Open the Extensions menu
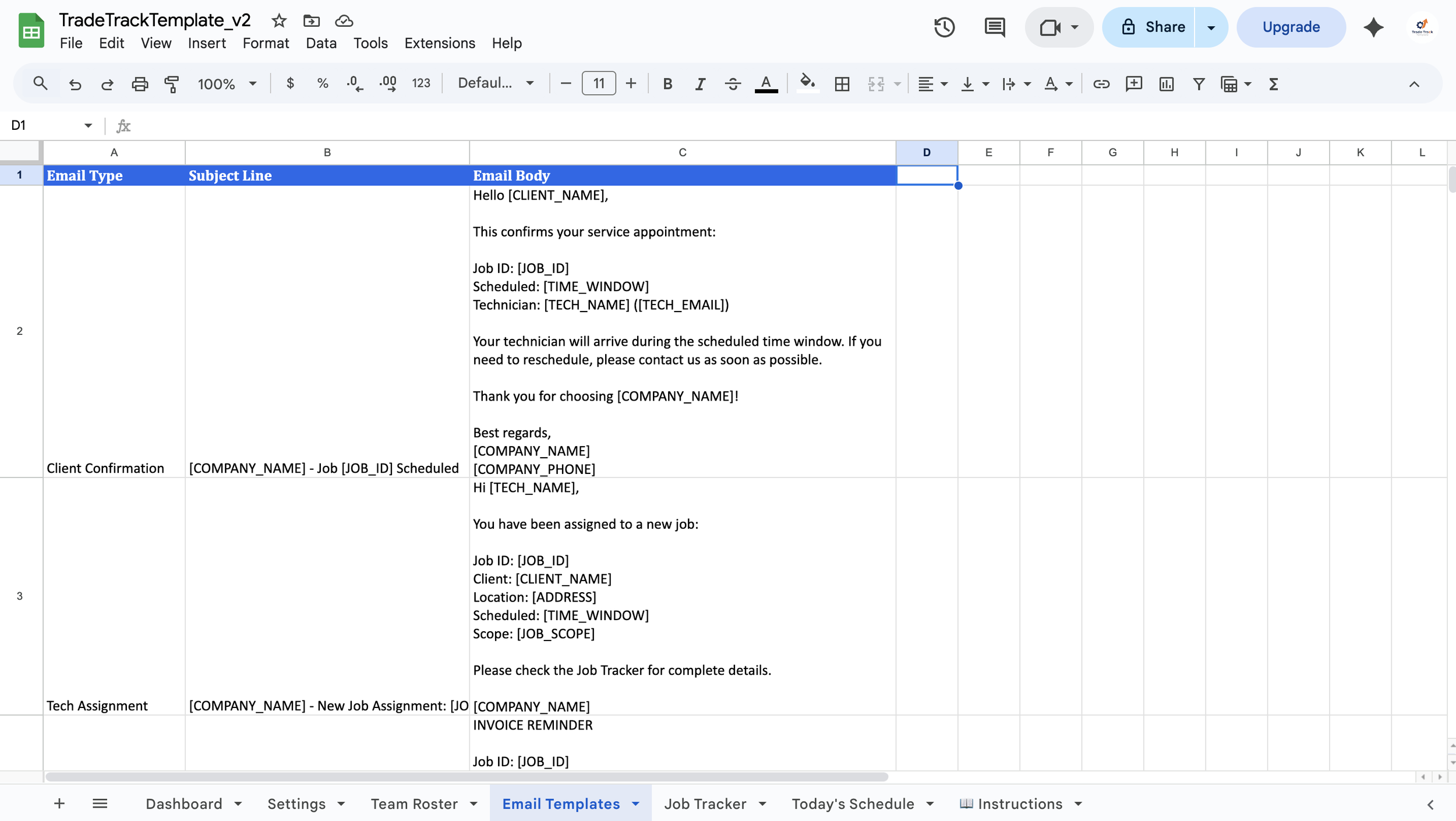The image size is (1456, 821). click(440, 43)
